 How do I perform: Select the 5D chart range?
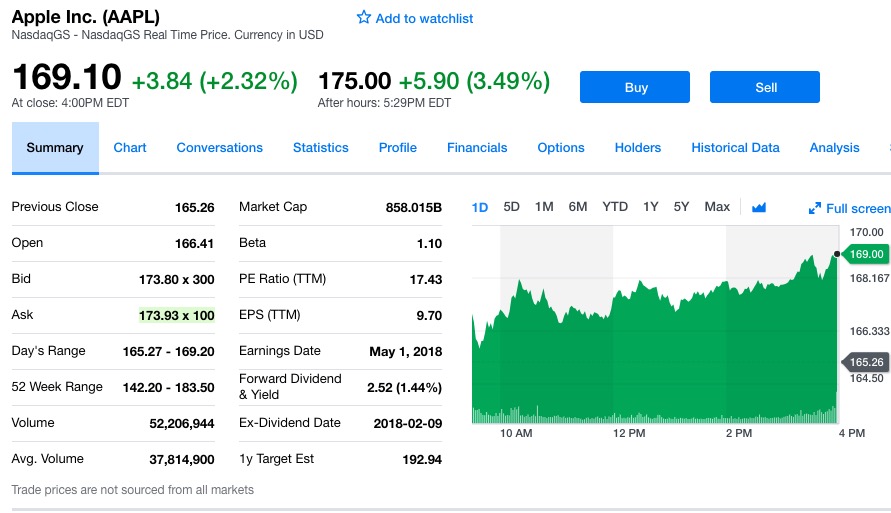click(511, 207)
